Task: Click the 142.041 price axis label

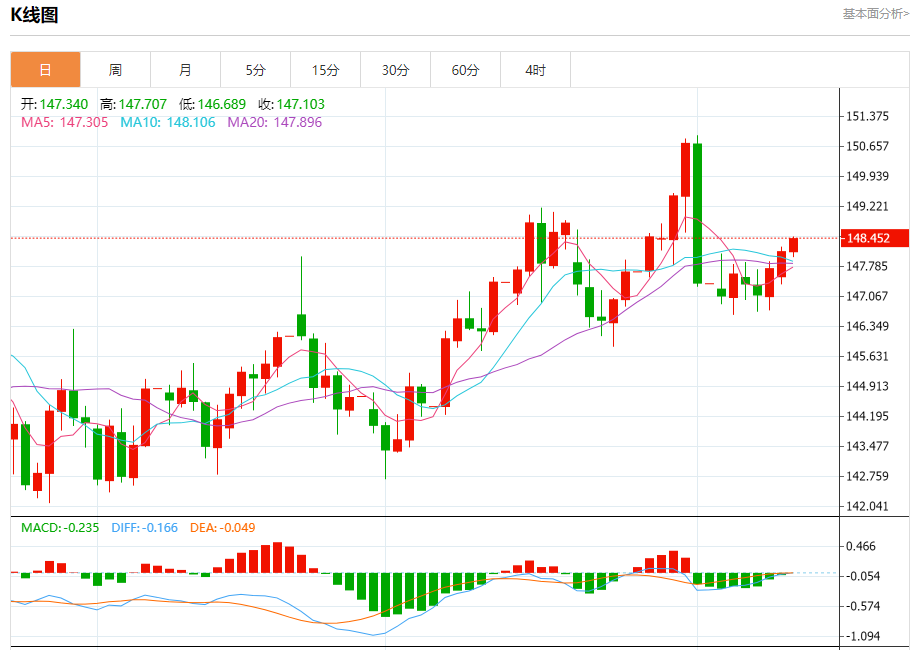Action: coord(867,506)
